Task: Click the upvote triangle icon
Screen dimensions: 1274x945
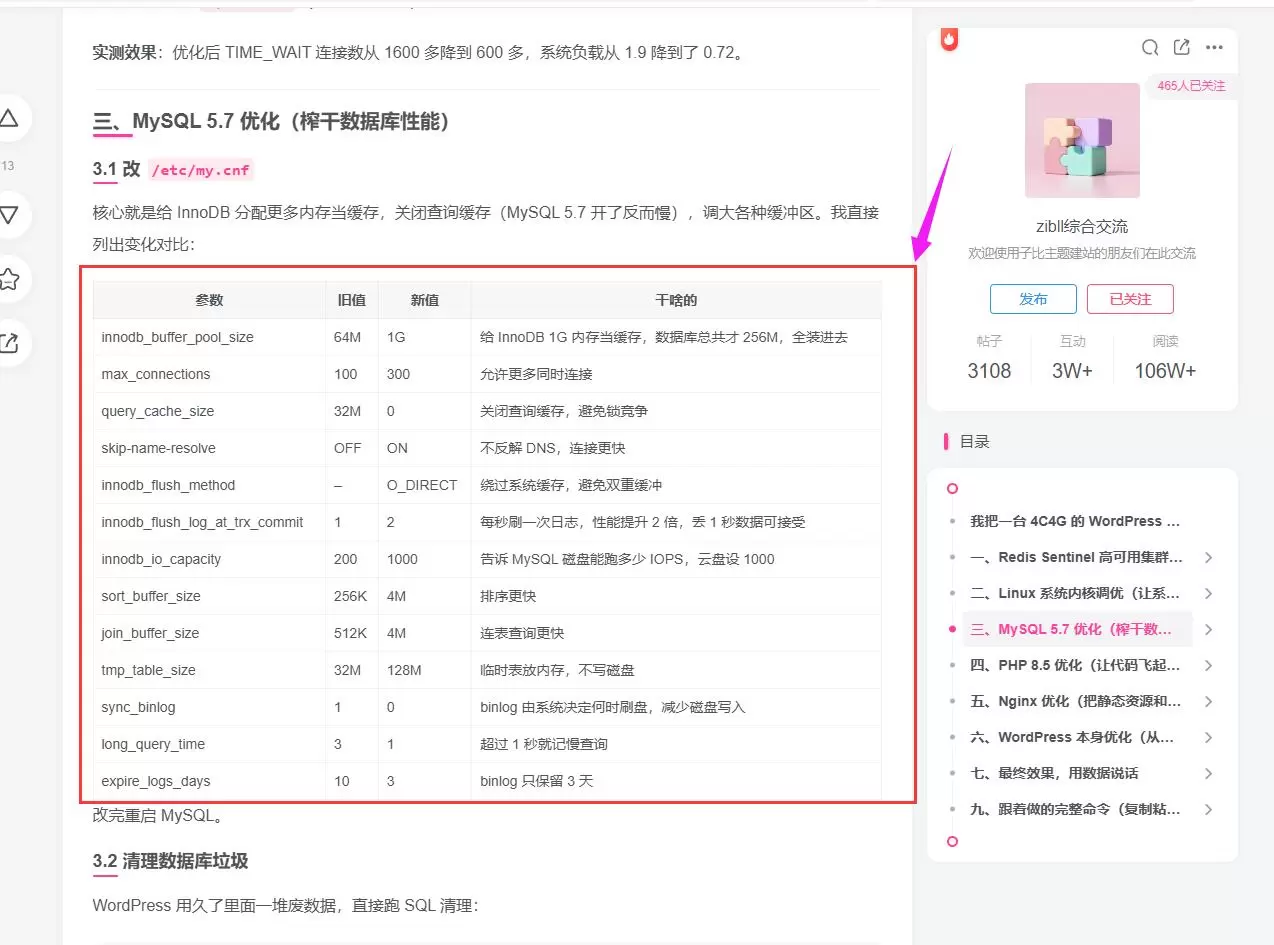Action: point(8,119)
